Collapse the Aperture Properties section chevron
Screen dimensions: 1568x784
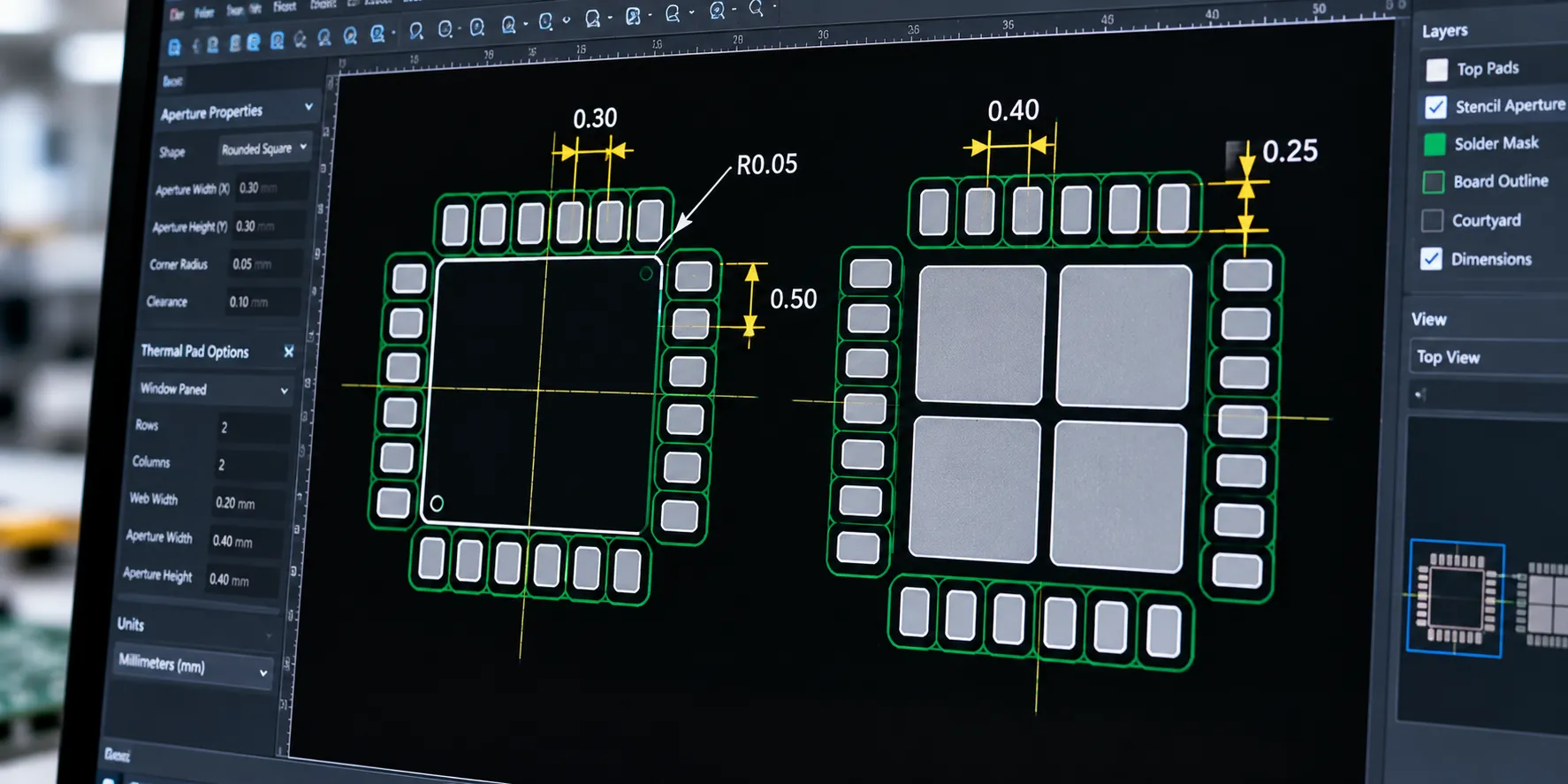[308, 107]
